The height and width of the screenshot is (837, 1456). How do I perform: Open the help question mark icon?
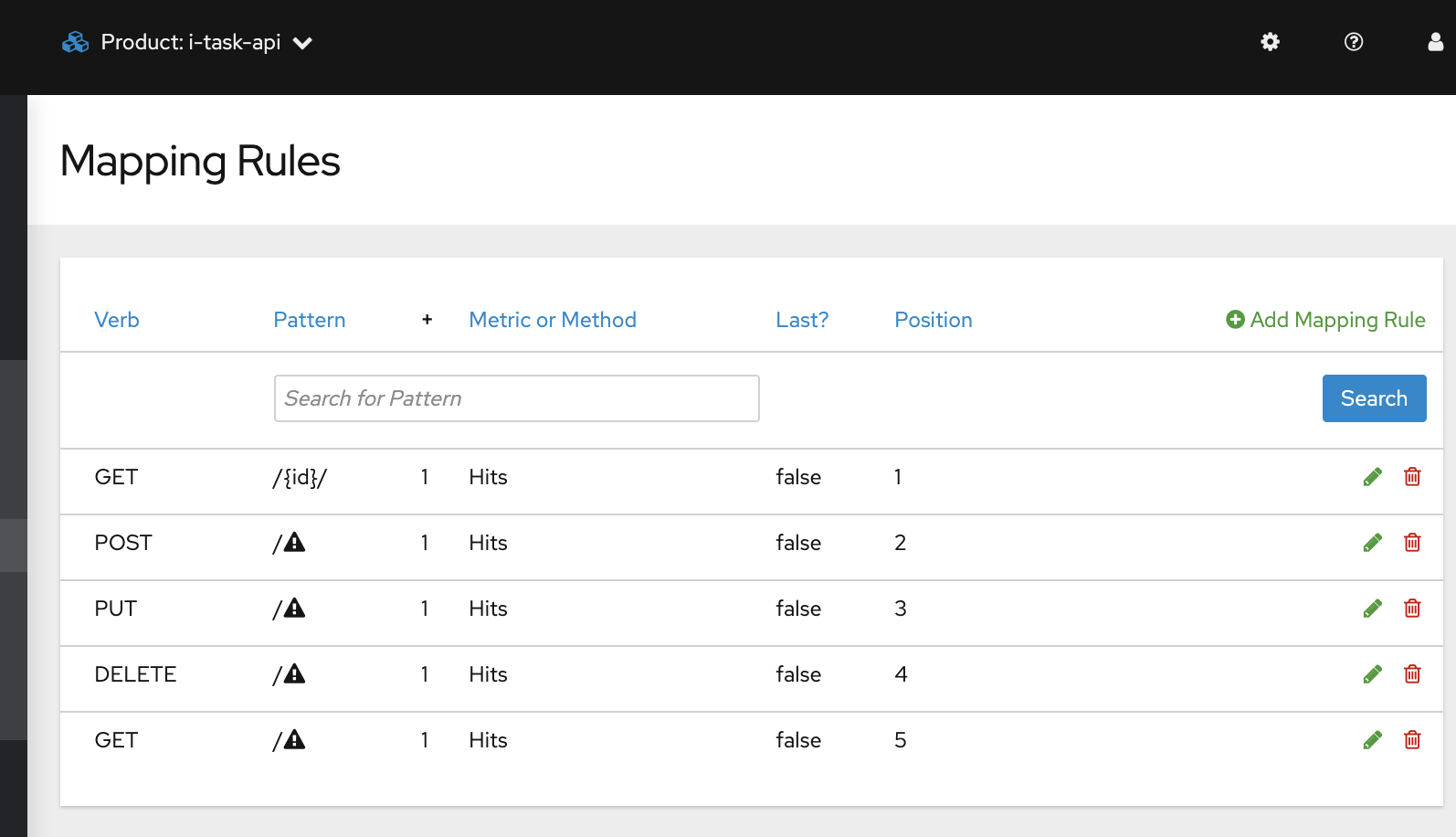pos(1354,42)
